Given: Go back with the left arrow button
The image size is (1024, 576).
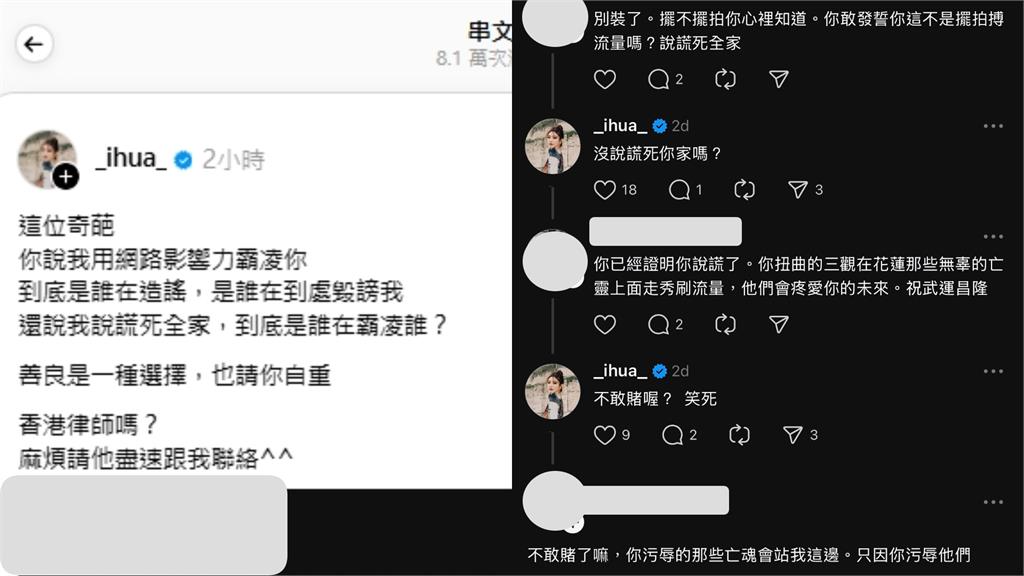Looking at the screenshot, I should (34, 44).
